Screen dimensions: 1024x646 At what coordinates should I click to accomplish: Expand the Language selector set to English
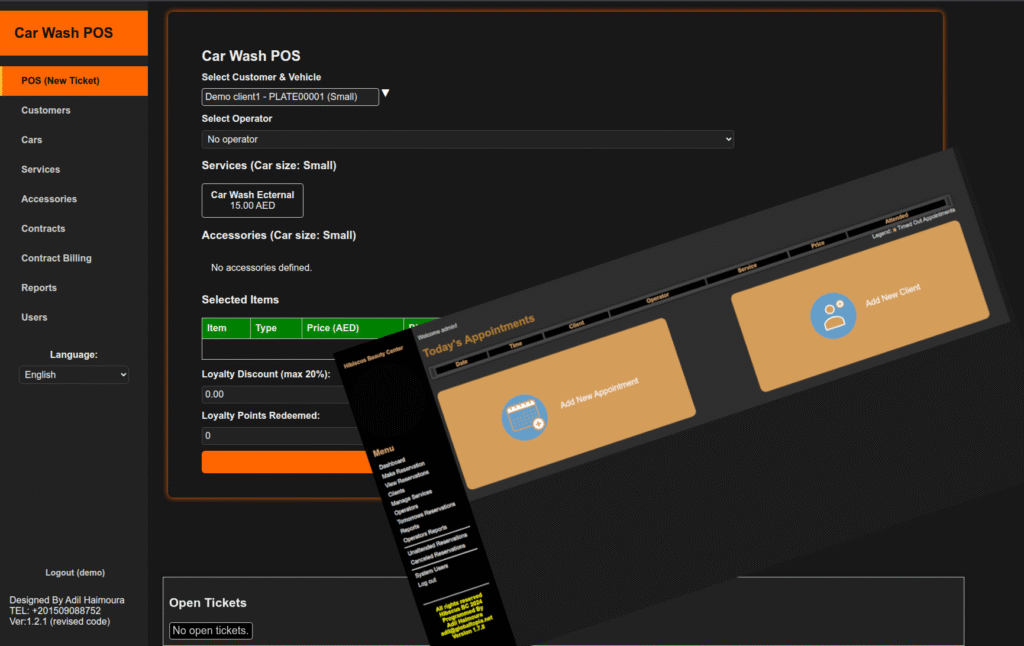click(x=75, y=375)
